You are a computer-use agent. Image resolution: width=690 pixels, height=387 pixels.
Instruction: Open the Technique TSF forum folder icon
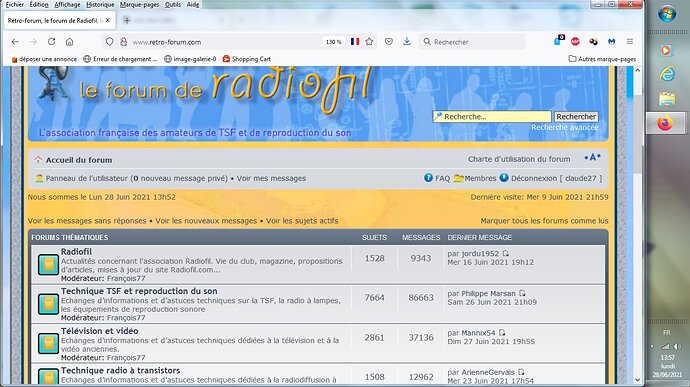(x=48, y=304)
